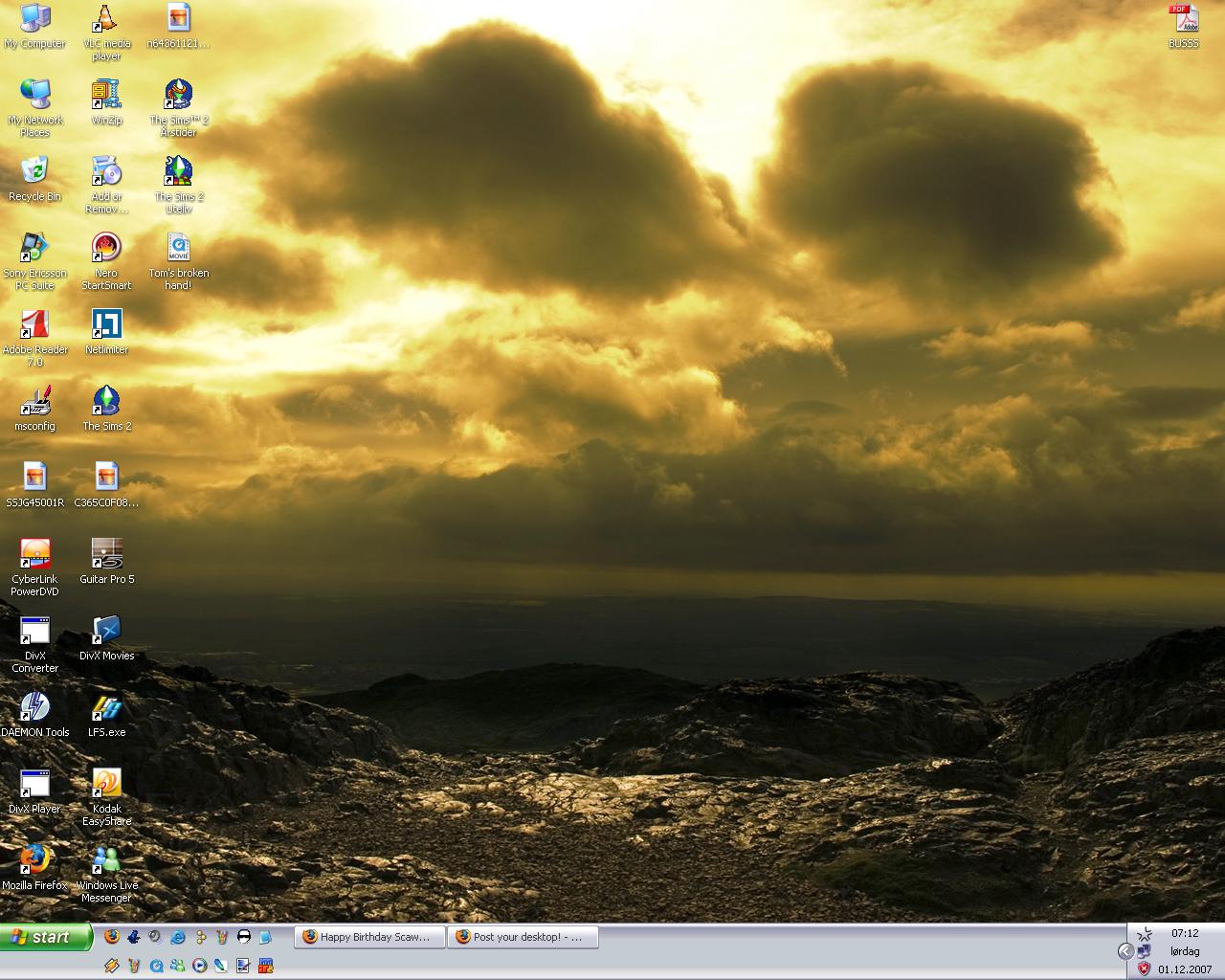Select the S5JG45001R file icon
1225x980 pixels.
[35, 485]
